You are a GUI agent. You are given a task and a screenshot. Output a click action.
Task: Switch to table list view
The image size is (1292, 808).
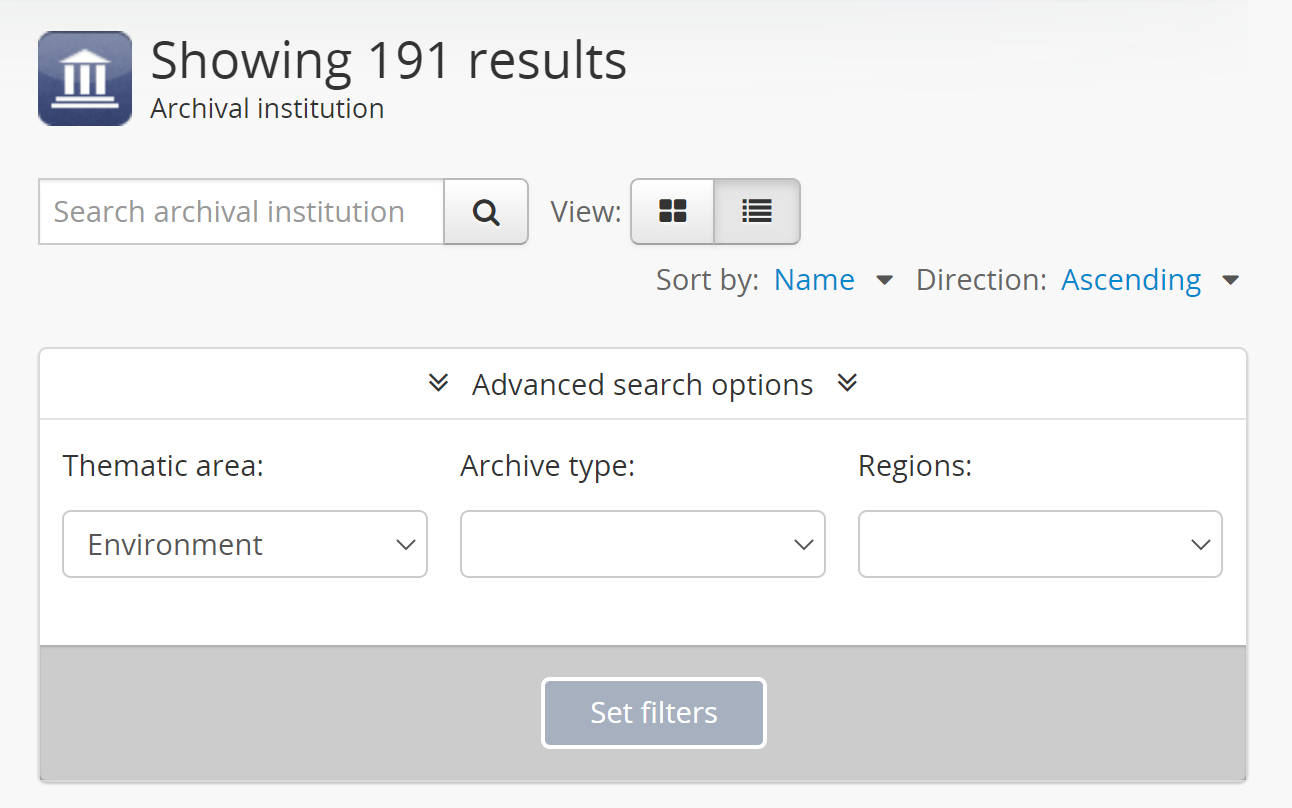pos(757,211)
